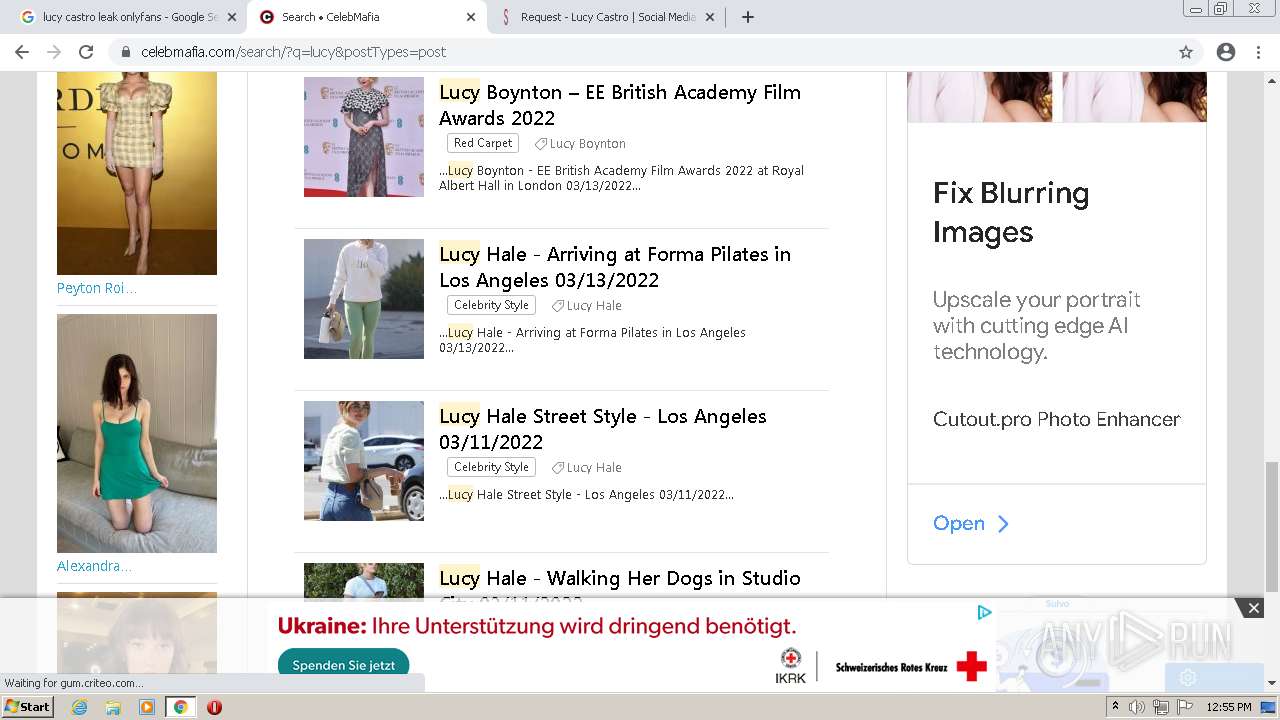Click the Action Center flag icon

point(1185,707)
